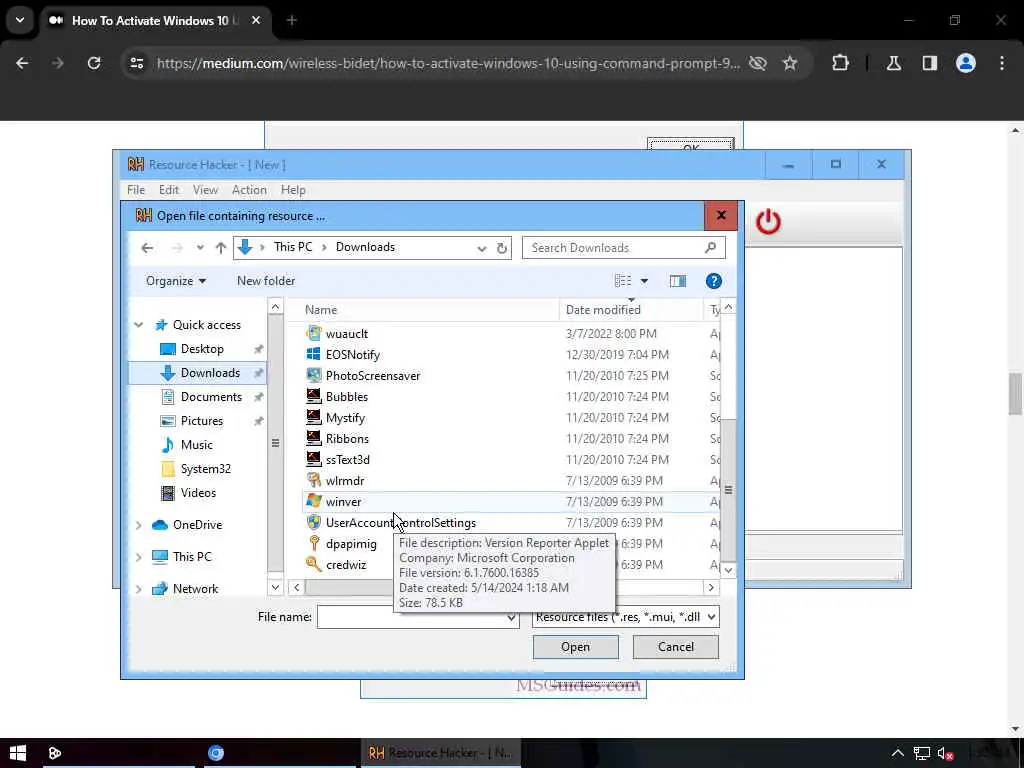Click the dialog back arrow
The image size is (1024, 768).
pyautogui.click(x=147, y=248)
